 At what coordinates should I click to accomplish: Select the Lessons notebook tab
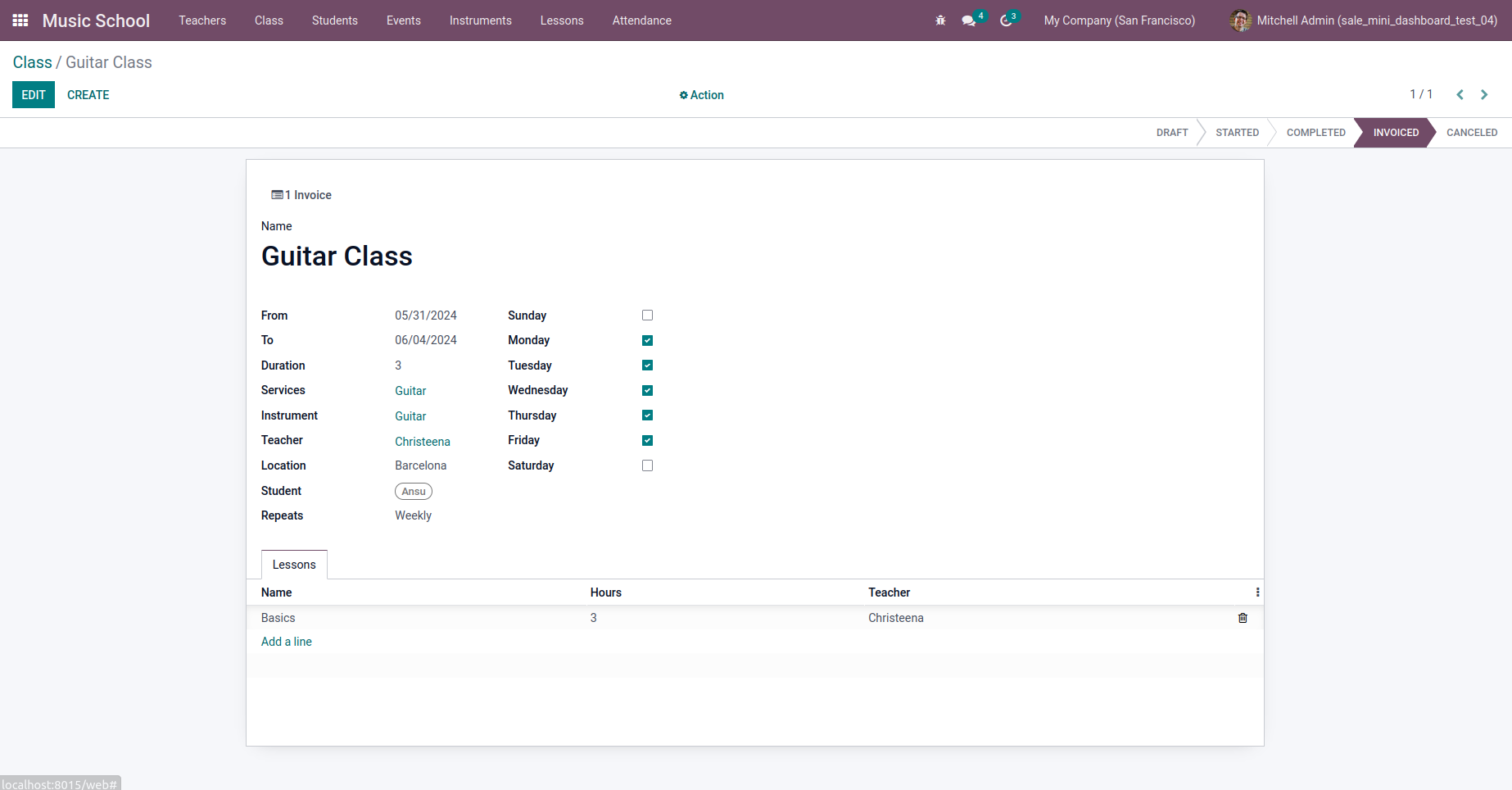tap(294, 565)
